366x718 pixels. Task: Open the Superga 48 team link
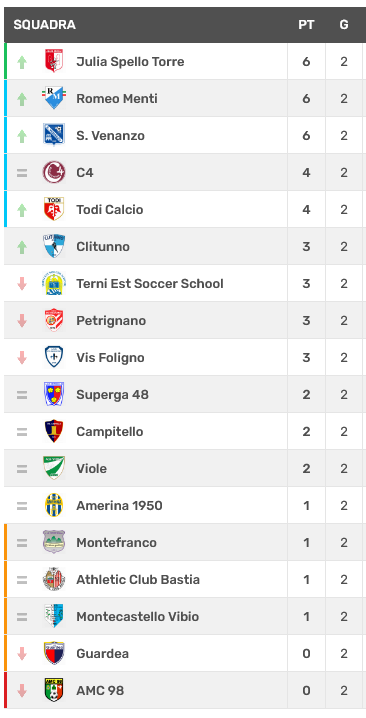coord(112,394)
